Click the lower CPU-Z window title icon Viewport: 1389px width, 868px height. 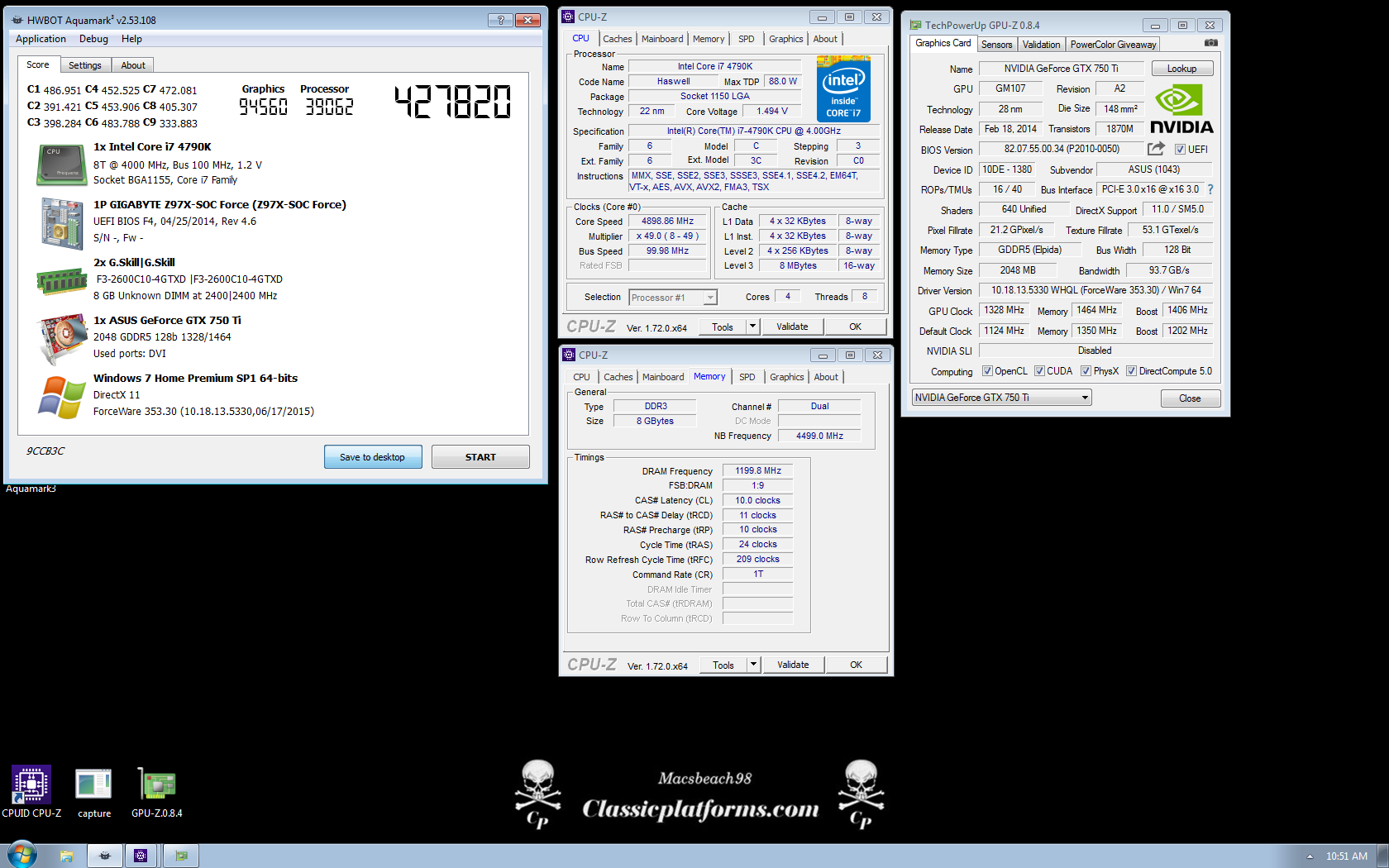[569, 355]
